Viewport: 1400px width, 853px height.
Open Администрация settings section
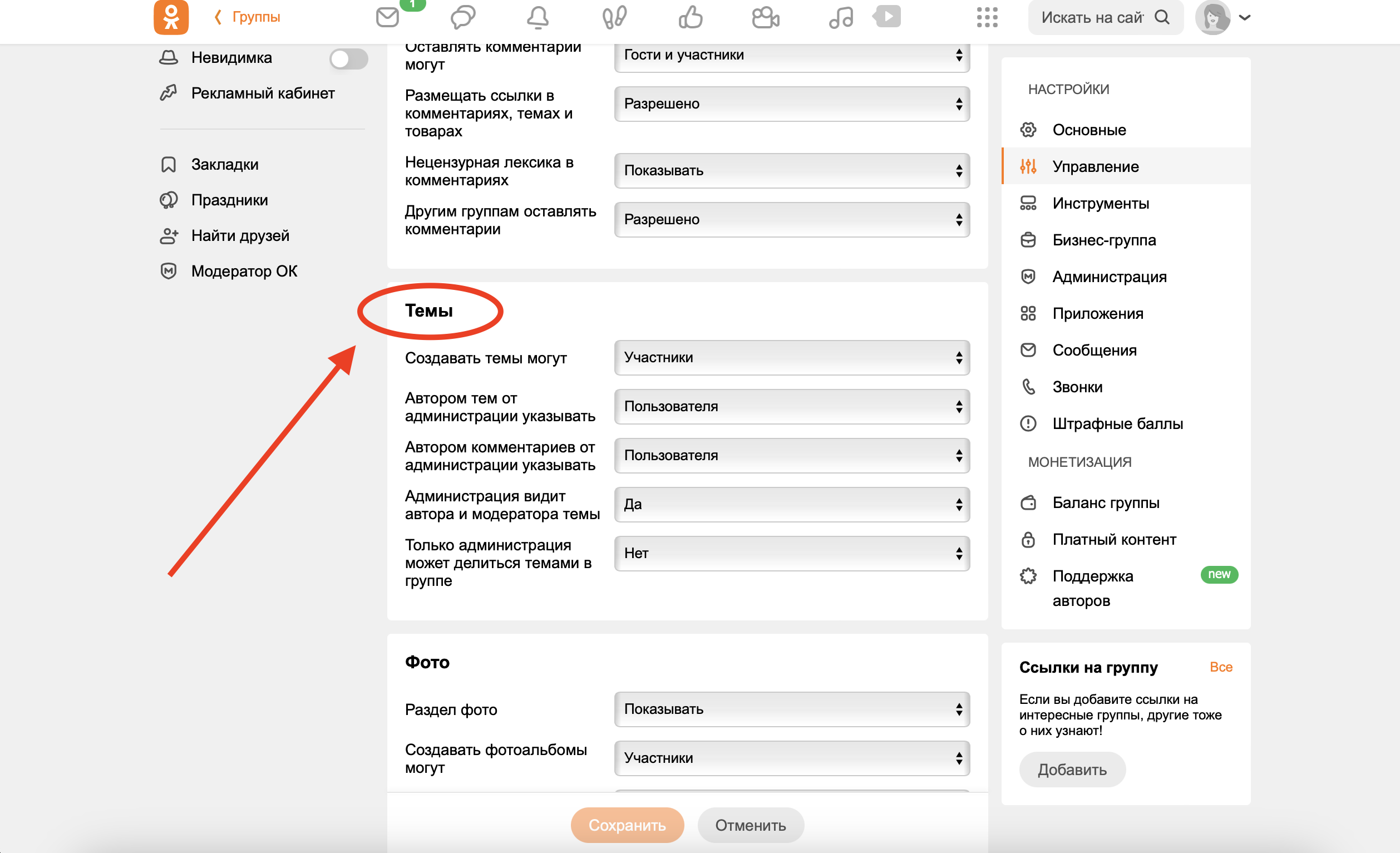point(1109,277)
